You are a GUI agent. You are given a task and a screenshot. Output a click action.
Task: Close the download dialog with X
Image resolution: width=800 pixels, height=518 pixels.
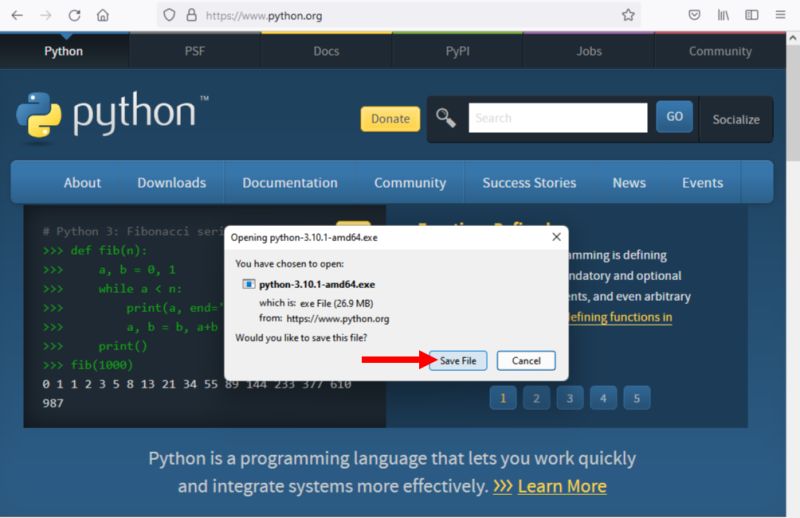click(x=556, y=237)
